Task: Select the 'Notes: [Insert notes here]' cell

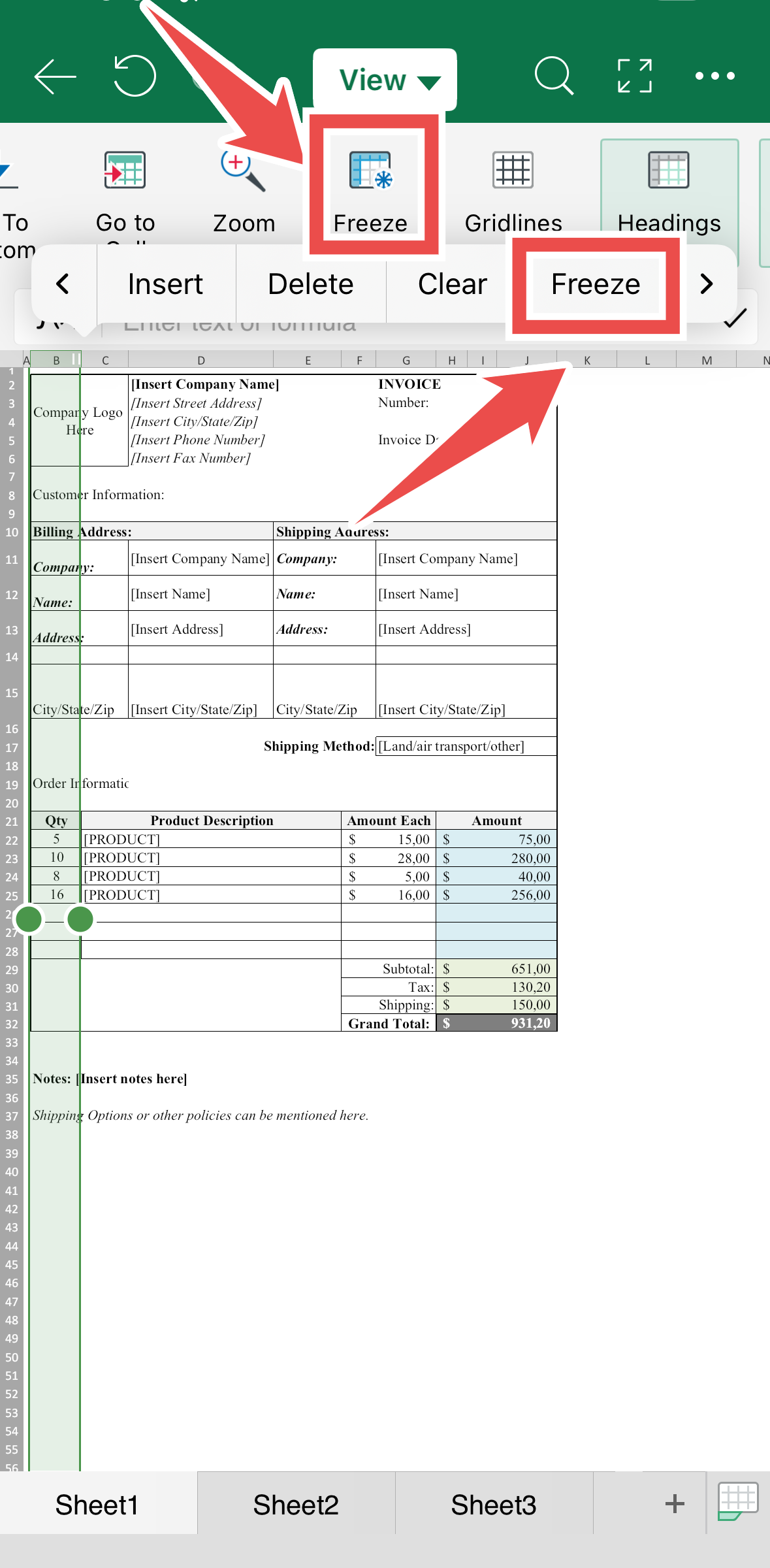Action: [110, 1079]
